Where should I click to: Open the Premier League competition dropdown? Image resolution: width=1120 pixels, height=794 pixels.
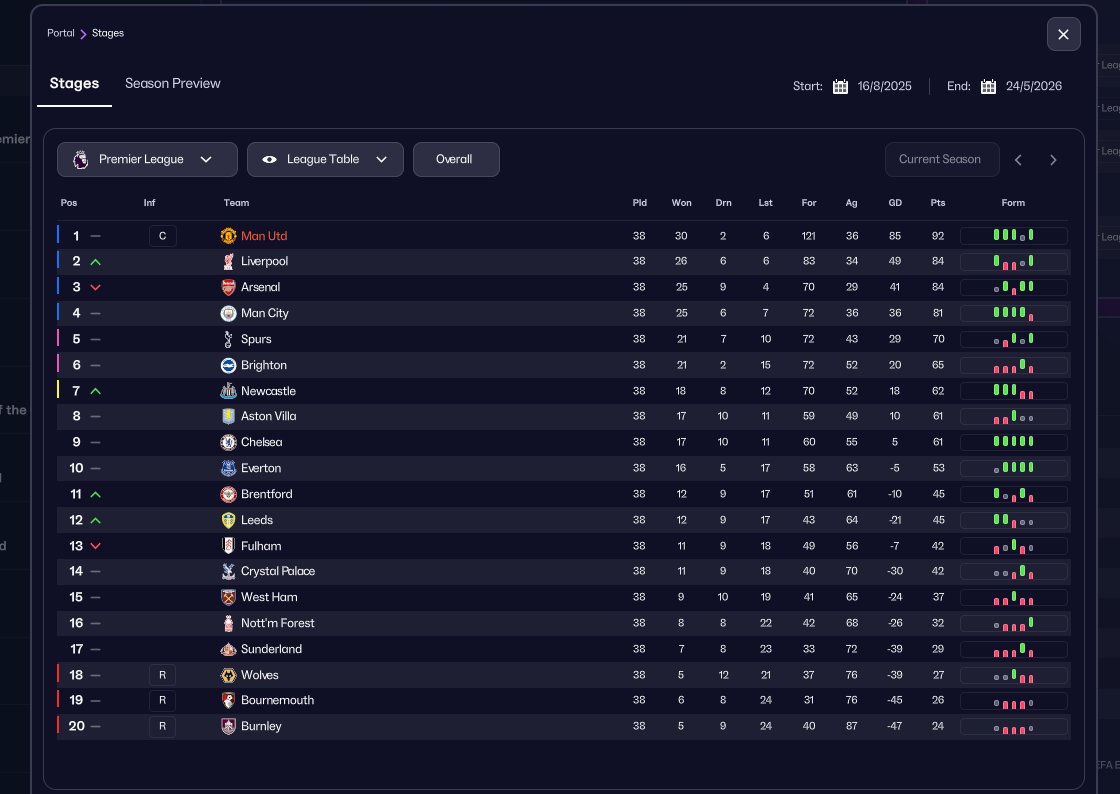tap(147, 159)
